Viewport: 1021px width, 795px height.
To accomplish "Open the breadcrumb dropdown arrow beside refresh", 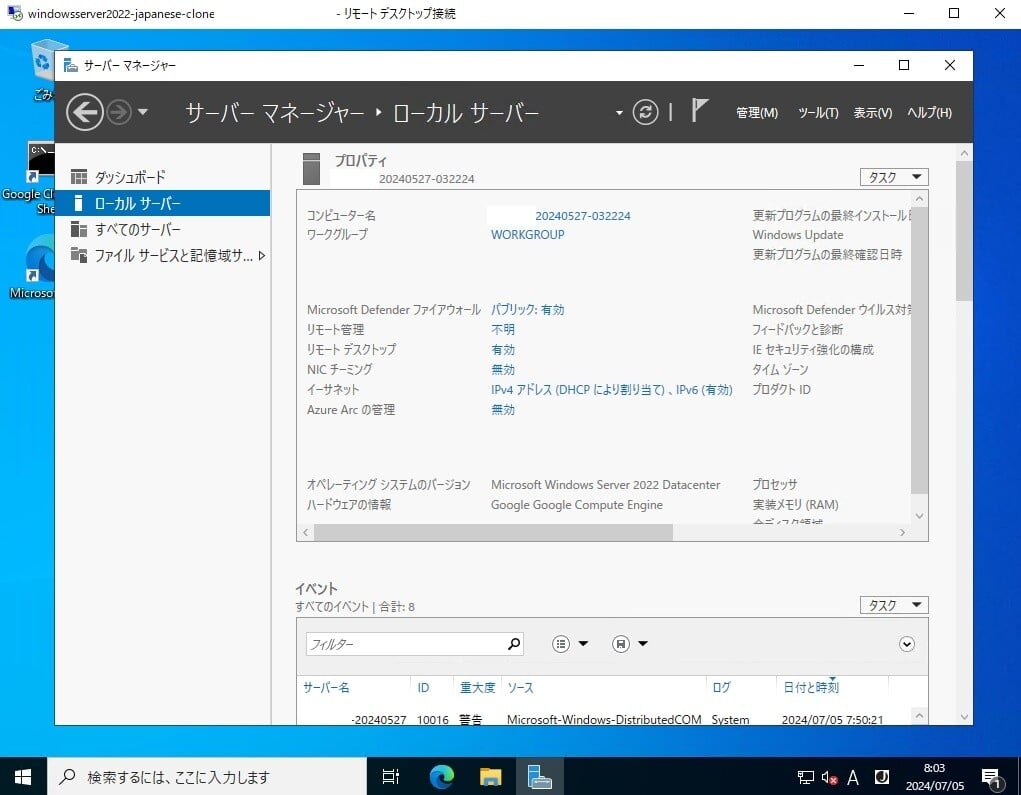I will (x=619, y=113).
